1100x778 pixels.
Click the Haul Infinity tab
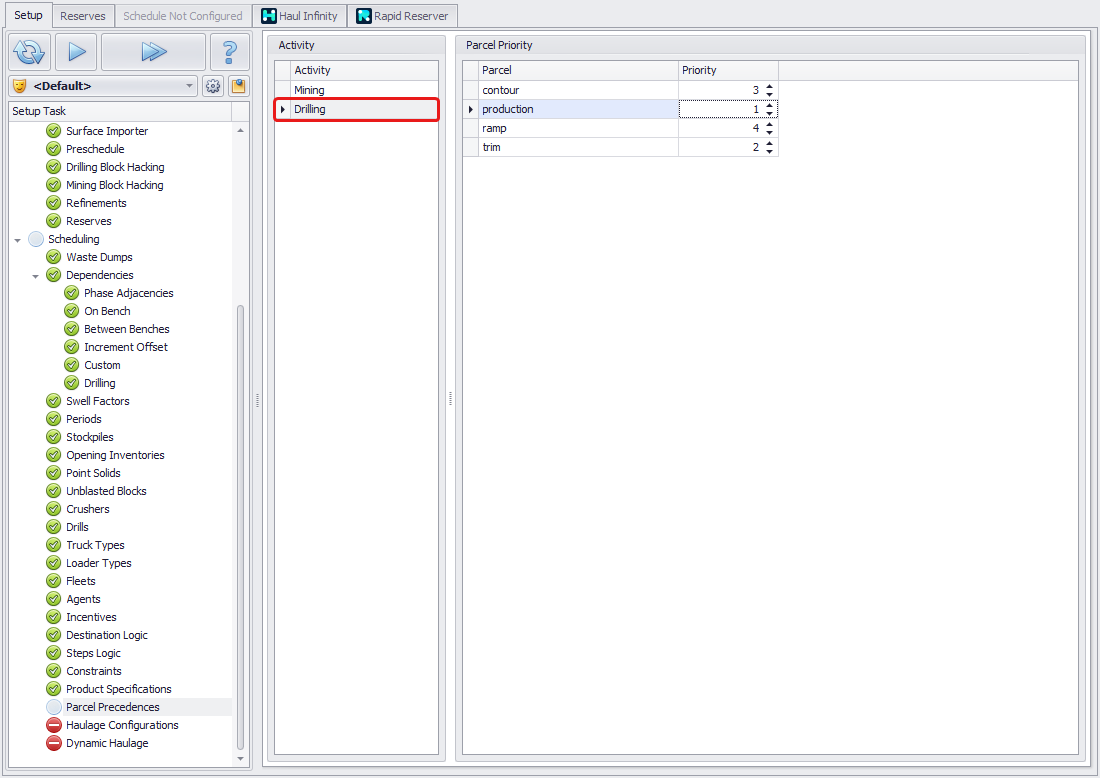(x=299, y=16)
